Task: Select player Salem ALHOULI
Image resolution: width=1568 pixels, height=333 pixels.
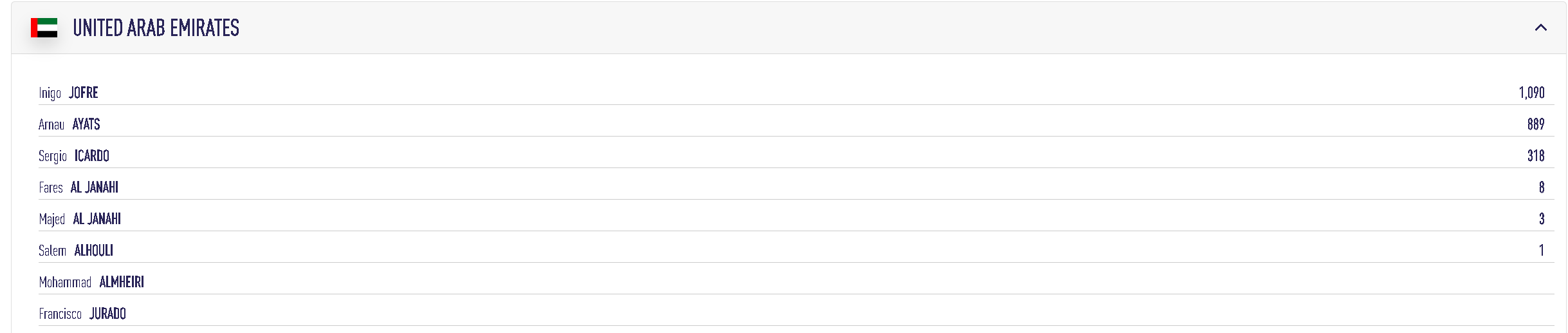Action: coord(76,251)
